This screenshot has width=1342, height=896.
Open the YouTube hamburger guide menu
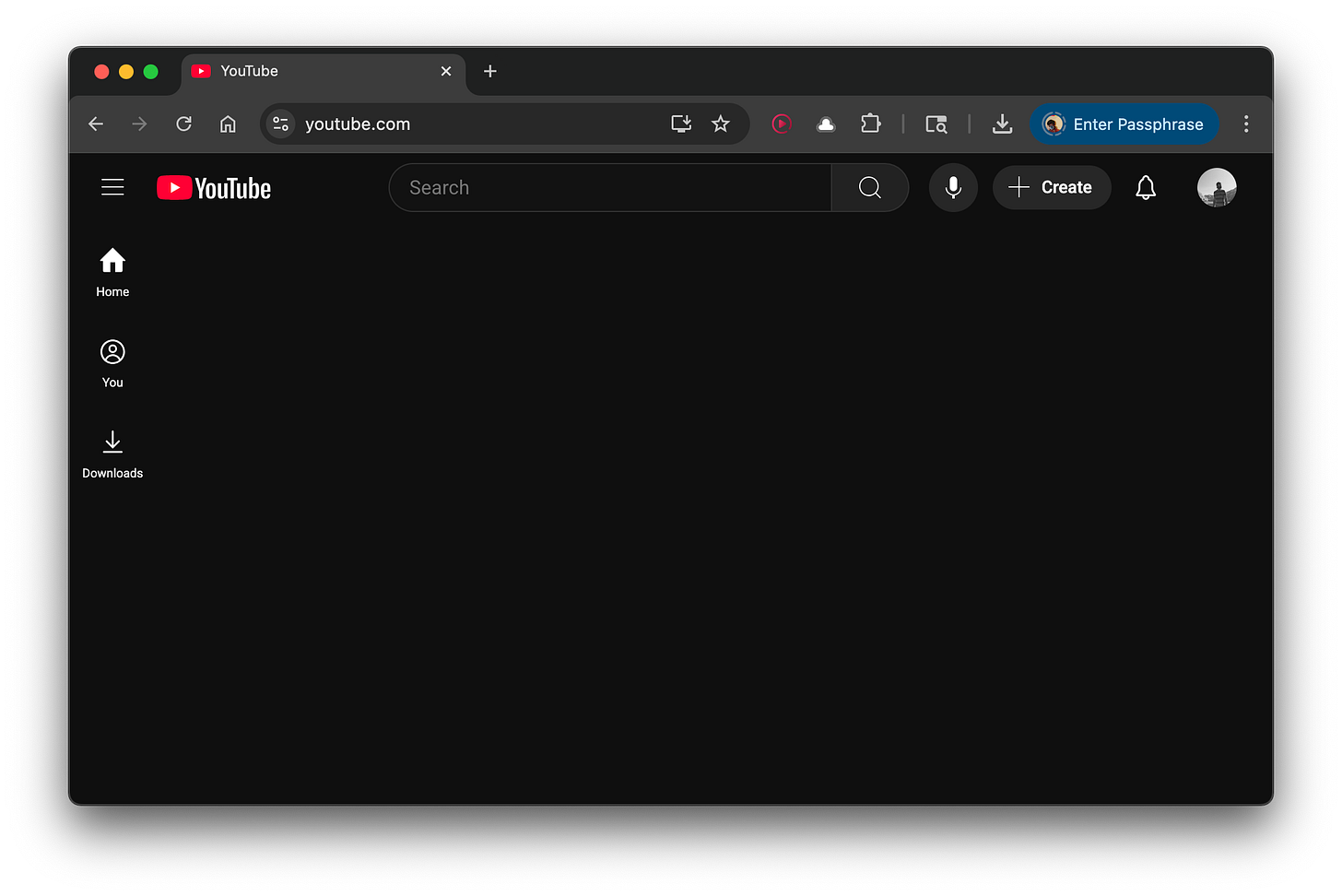112,187
